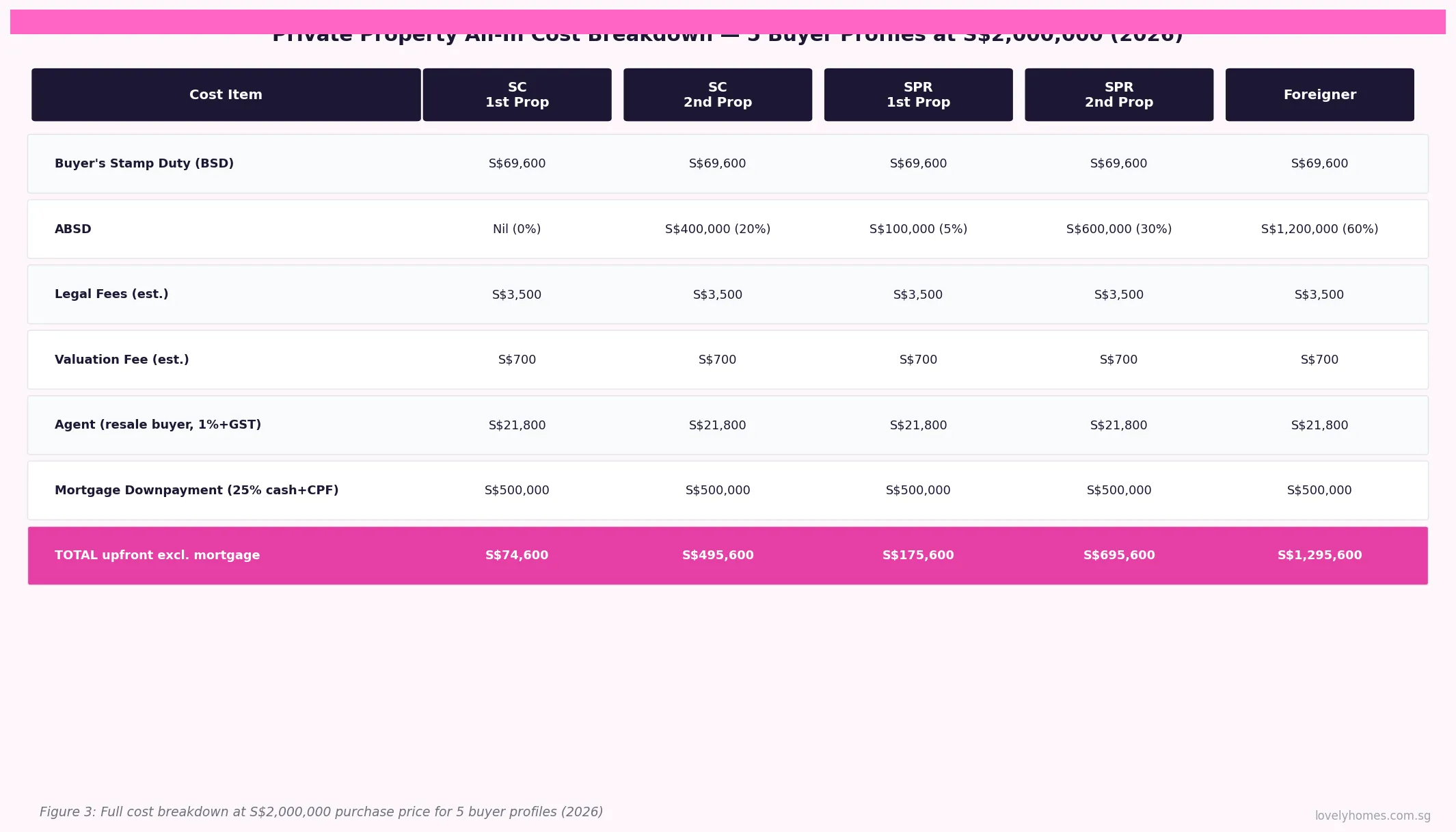Click the Nil (0%) ABSD cell
Screen dimensions: 1456x832
tap(517, 229)
